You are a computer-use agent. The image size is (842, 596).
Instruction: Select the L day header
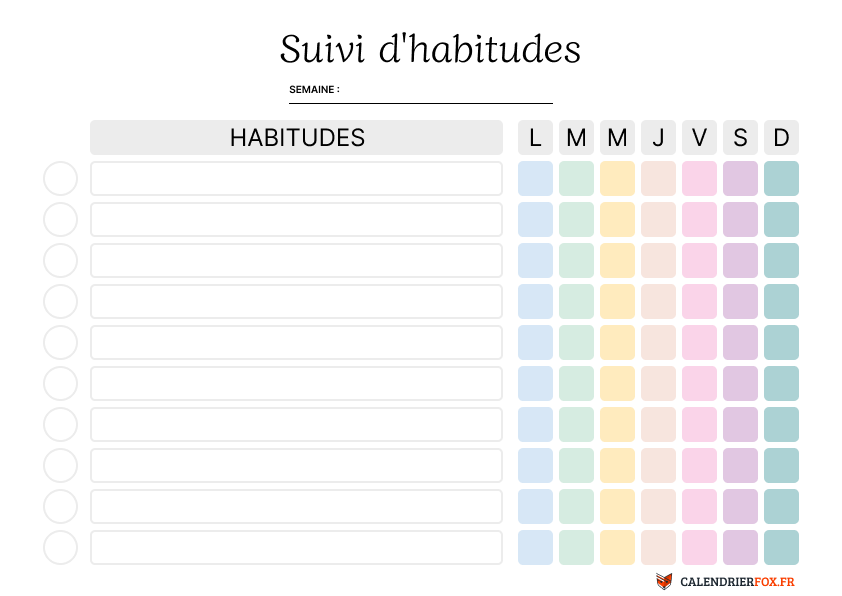[x=535, y=138]
